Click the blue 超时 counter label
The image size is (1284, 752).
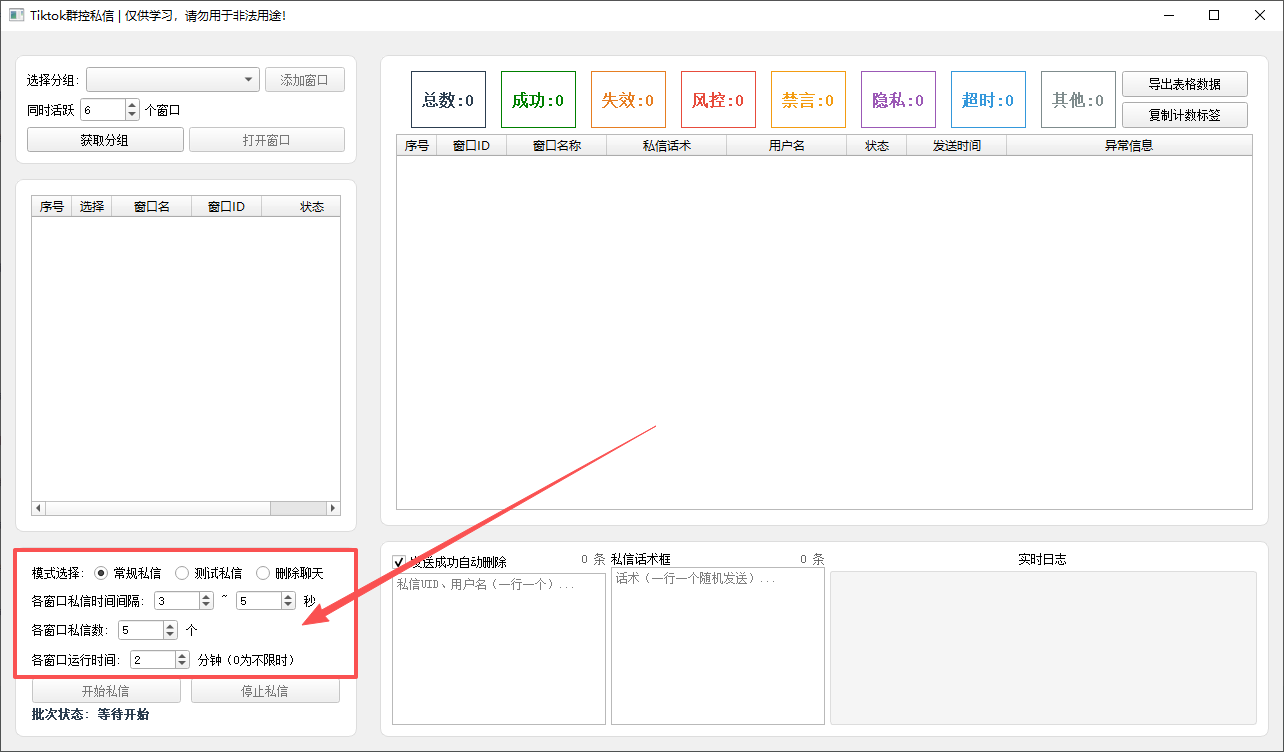988,100
